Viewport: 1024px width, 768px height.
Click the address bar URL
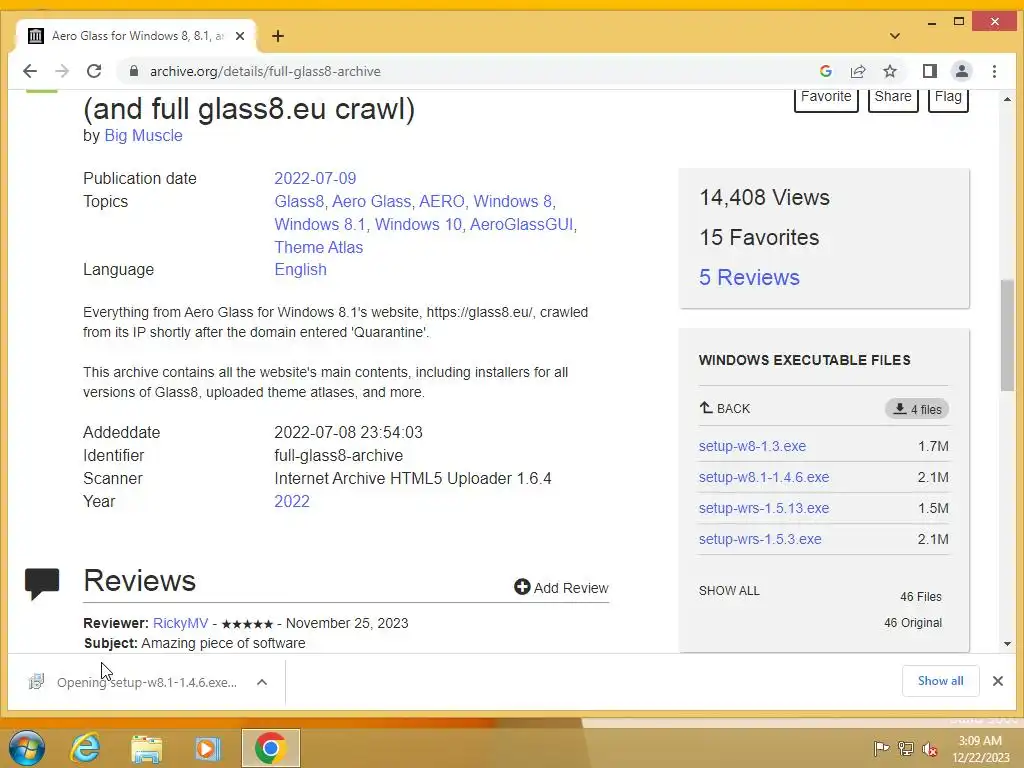point(265,71)
